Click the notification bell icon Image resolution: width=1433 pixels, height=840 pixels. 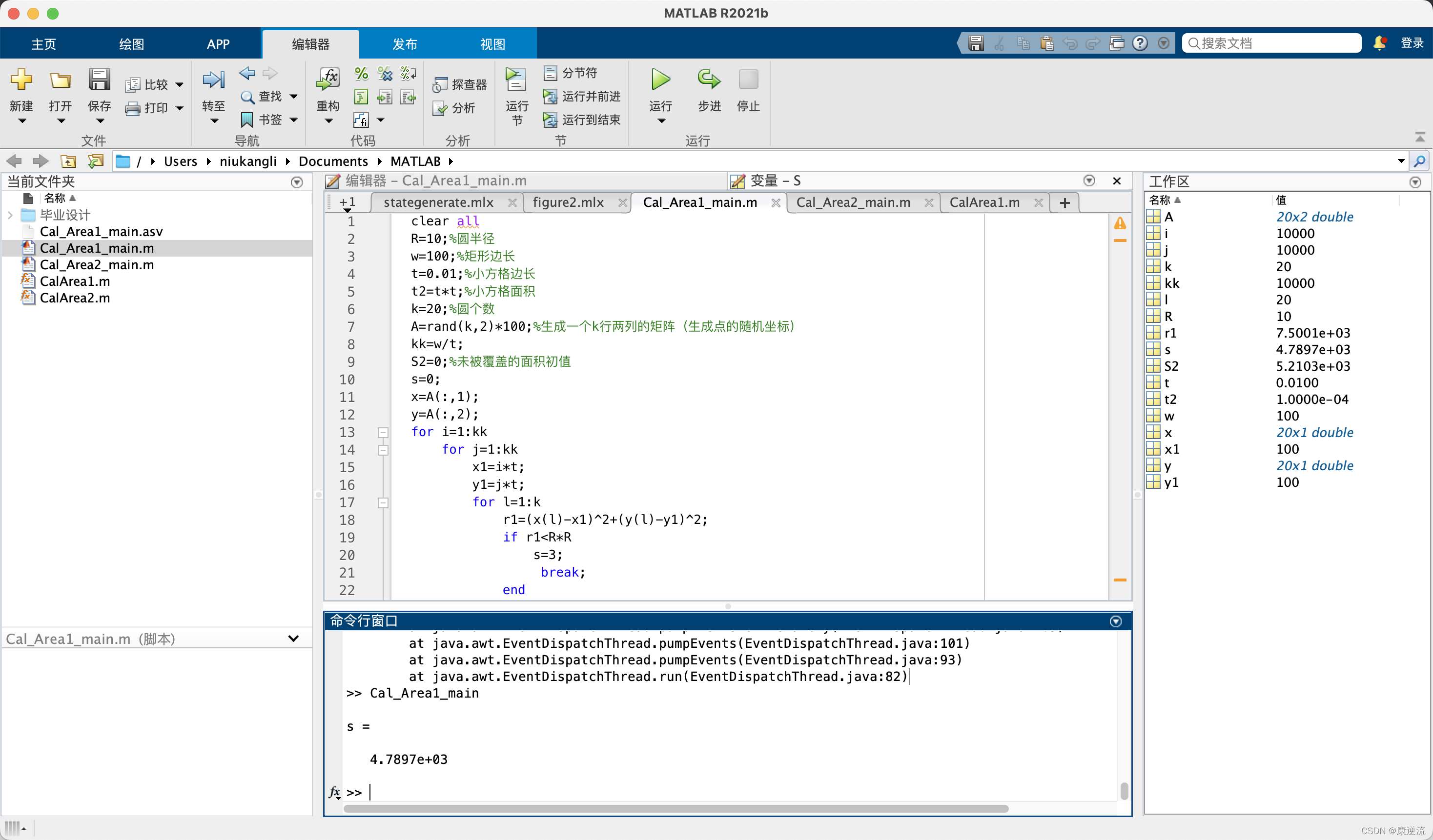click(x=1380, y=42)
